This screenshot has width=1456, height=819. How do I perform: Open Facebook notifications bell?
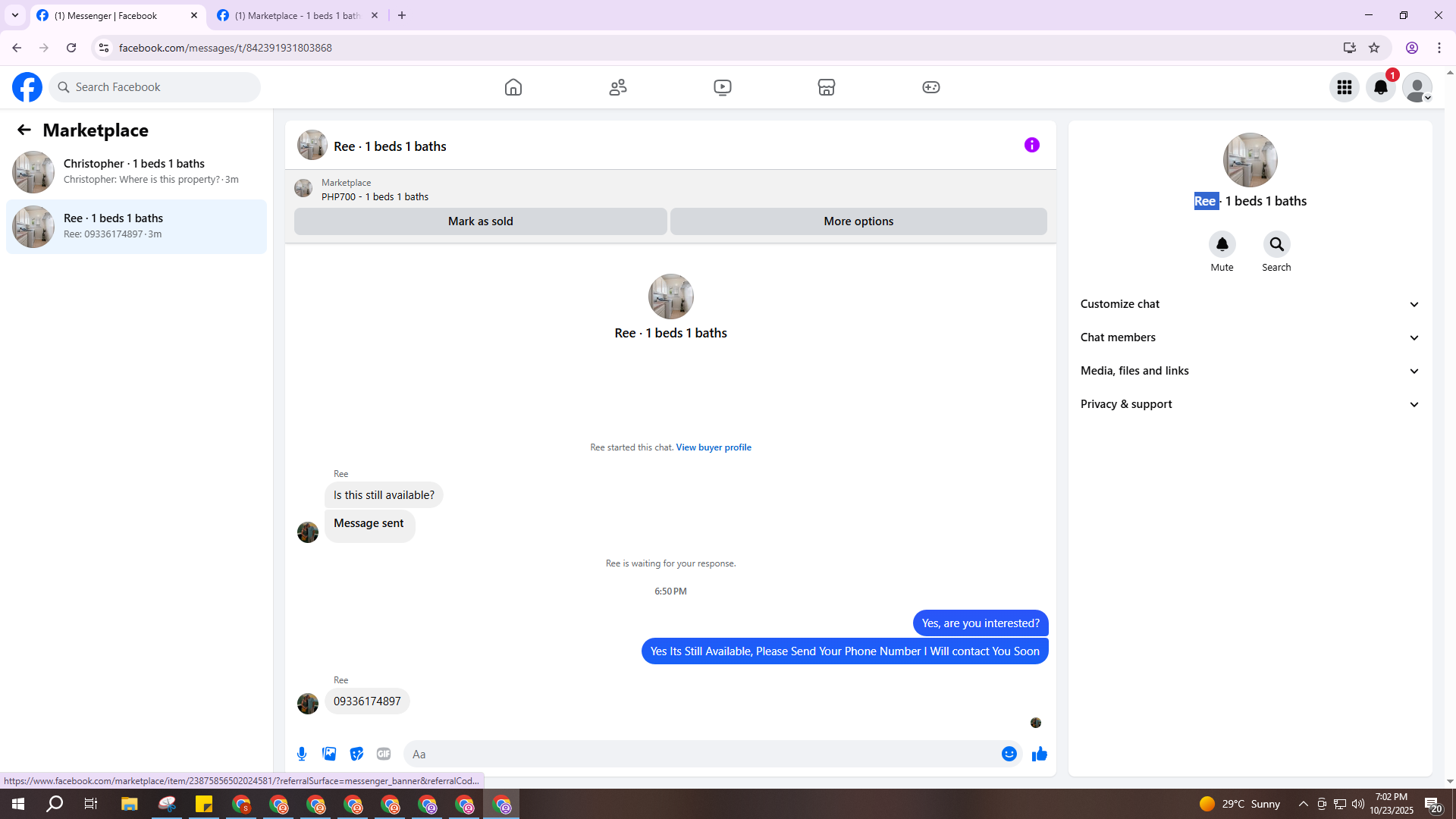pos(1380,87)
